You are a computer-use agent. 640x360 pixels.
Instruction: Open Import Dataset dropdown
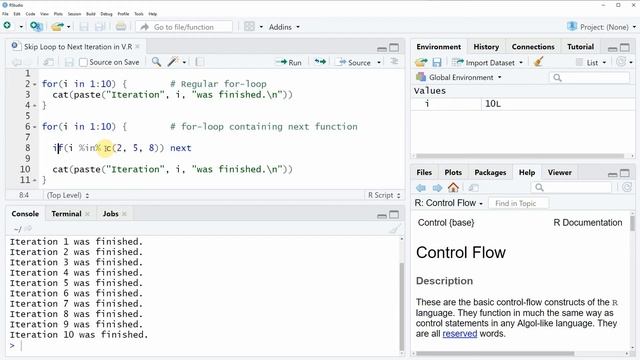487,62
